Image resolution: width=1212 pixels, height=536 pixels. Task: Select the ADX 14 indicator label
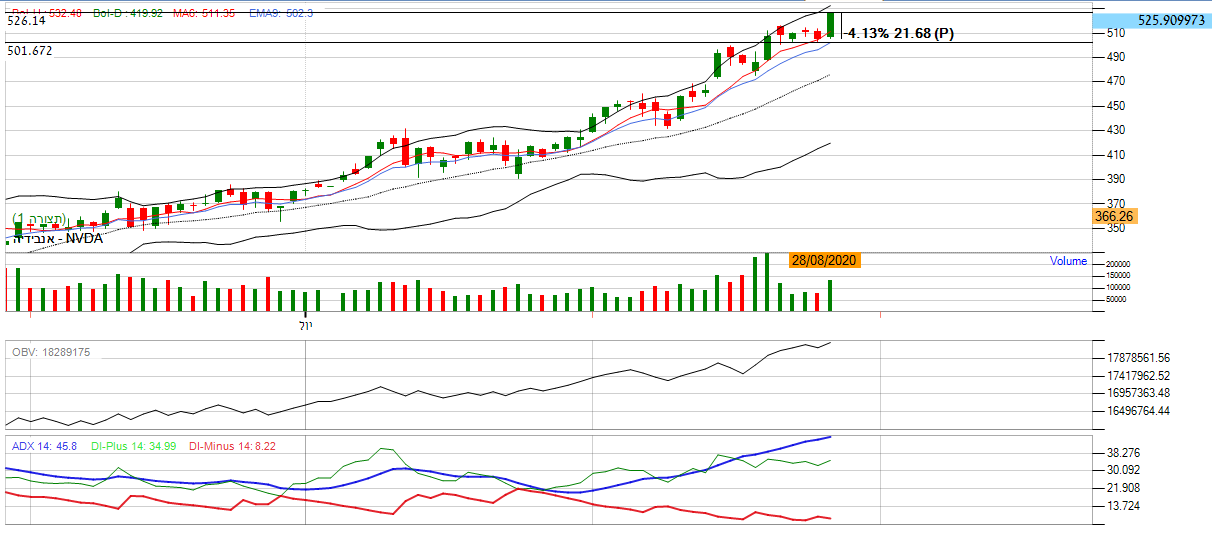click(x=44, y=446)
